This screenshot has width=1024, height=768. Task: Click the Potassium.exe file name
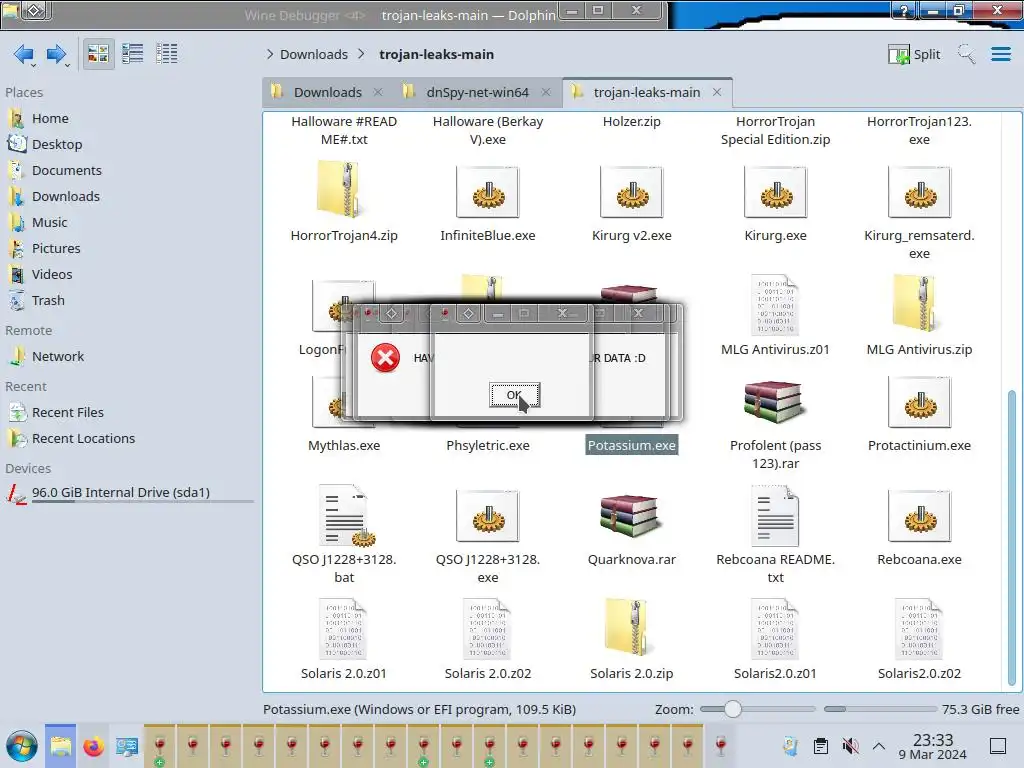(x=632, y=445)
